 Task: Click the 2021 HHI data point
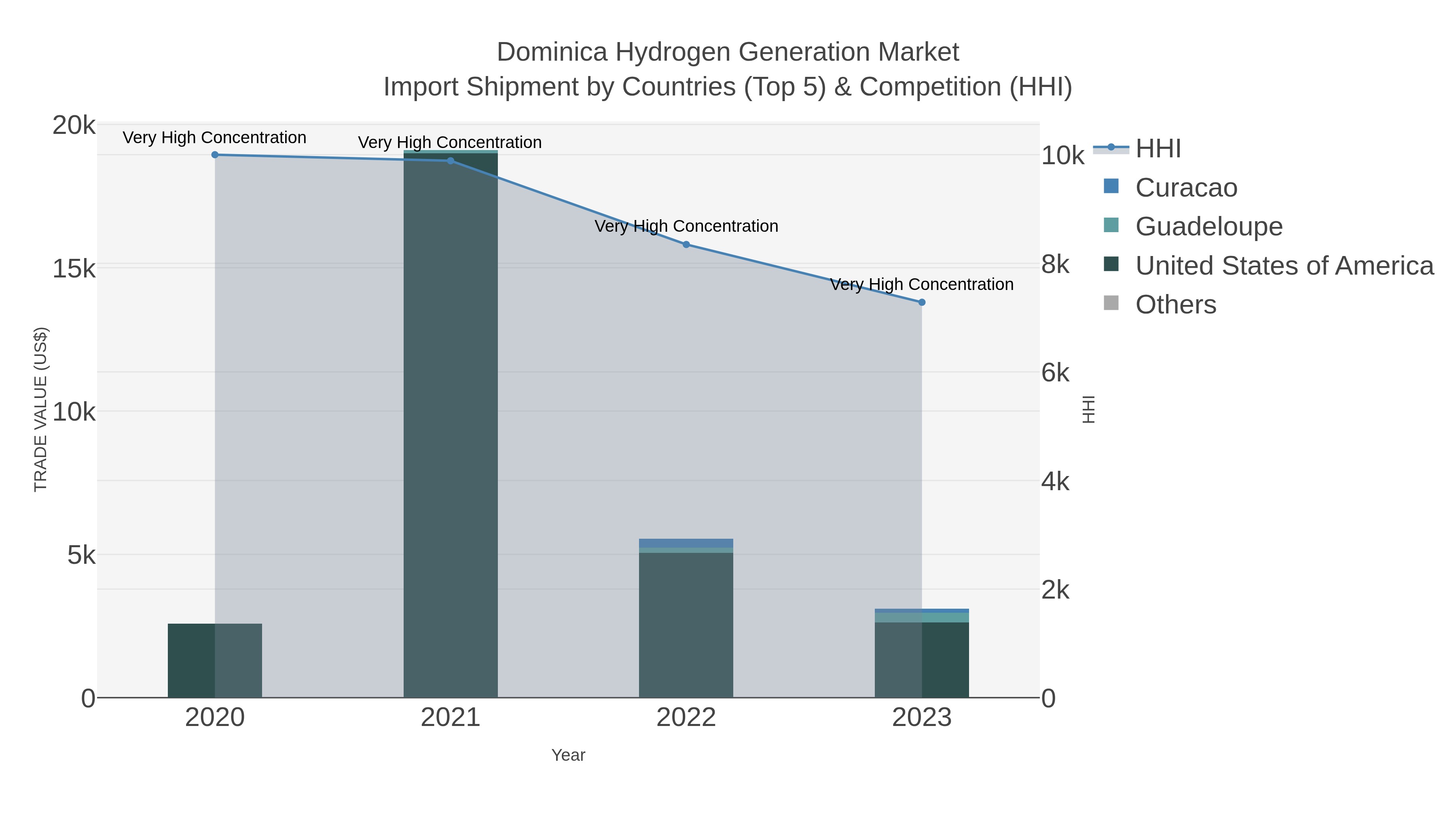point(451,161)
